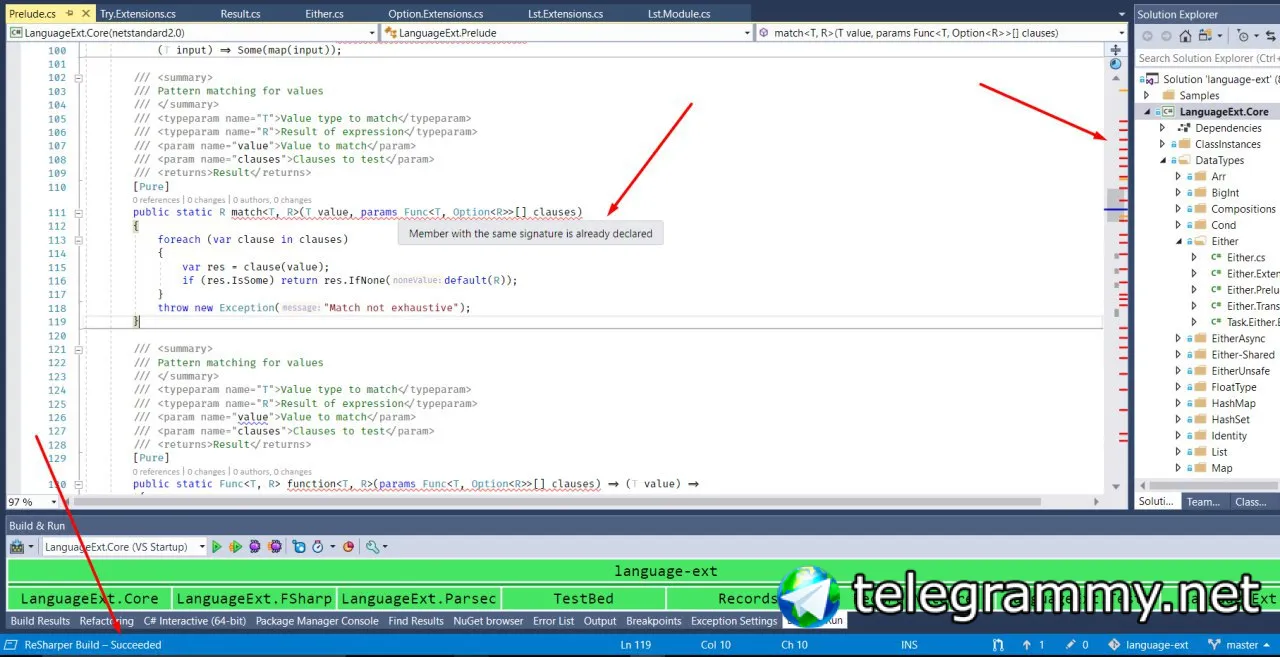Viewport: 1280px width, 657px height.
Task: Switch to the Lst.Extensions.cs tab
Action: (x=565, y=14)
